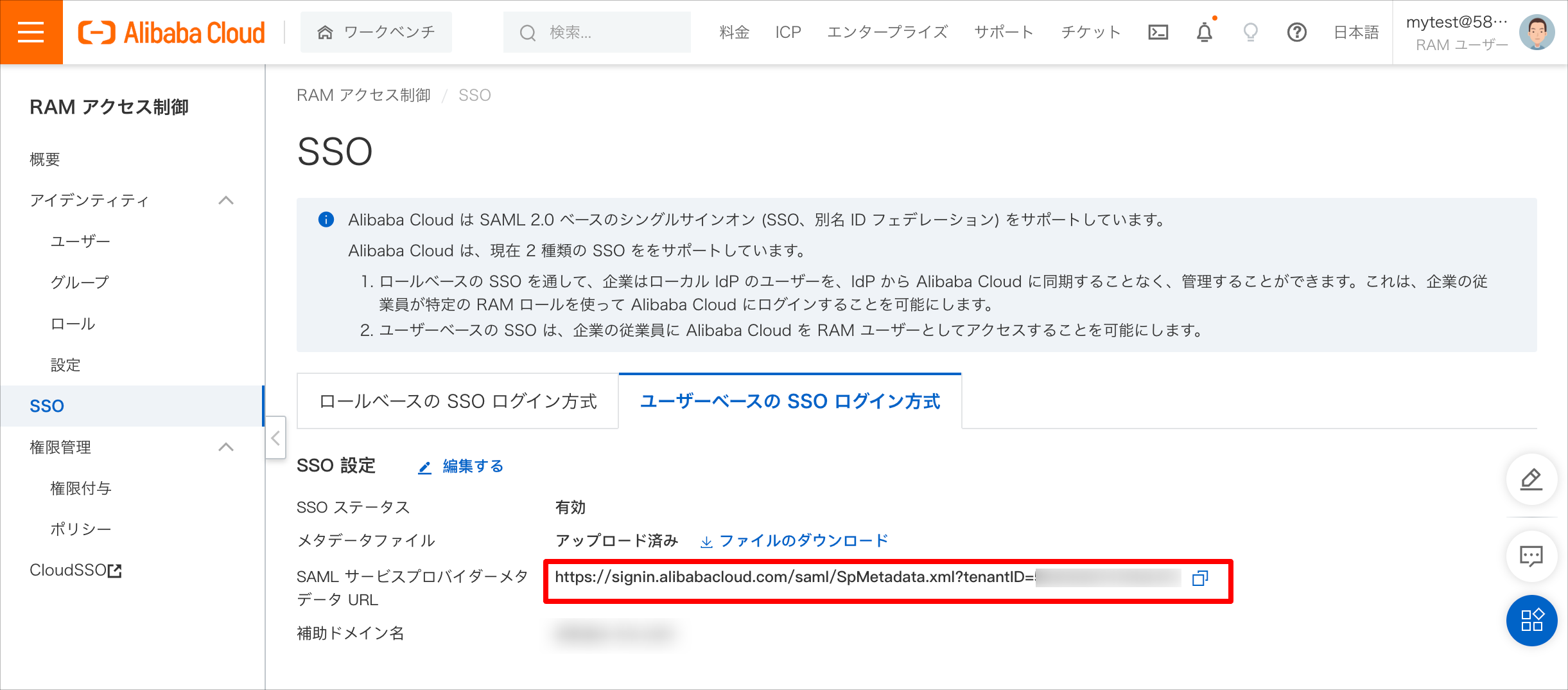The width and height of the screenshot is (1568, 690).
Task: Click RAM アクセス制御 breadcrumb link
Action: pyautogui.click(x=363, y=95)
